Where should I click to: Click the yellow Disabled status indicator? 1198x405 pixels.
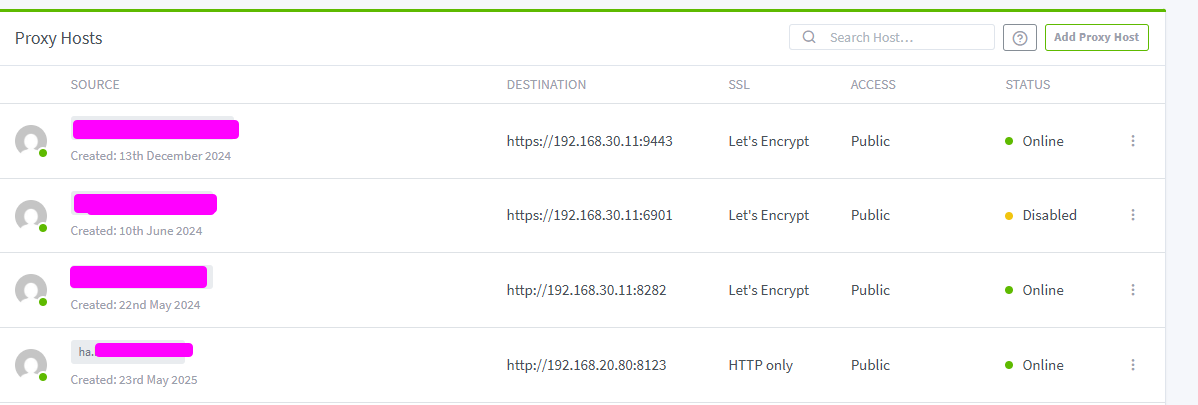pos(1009,215)
